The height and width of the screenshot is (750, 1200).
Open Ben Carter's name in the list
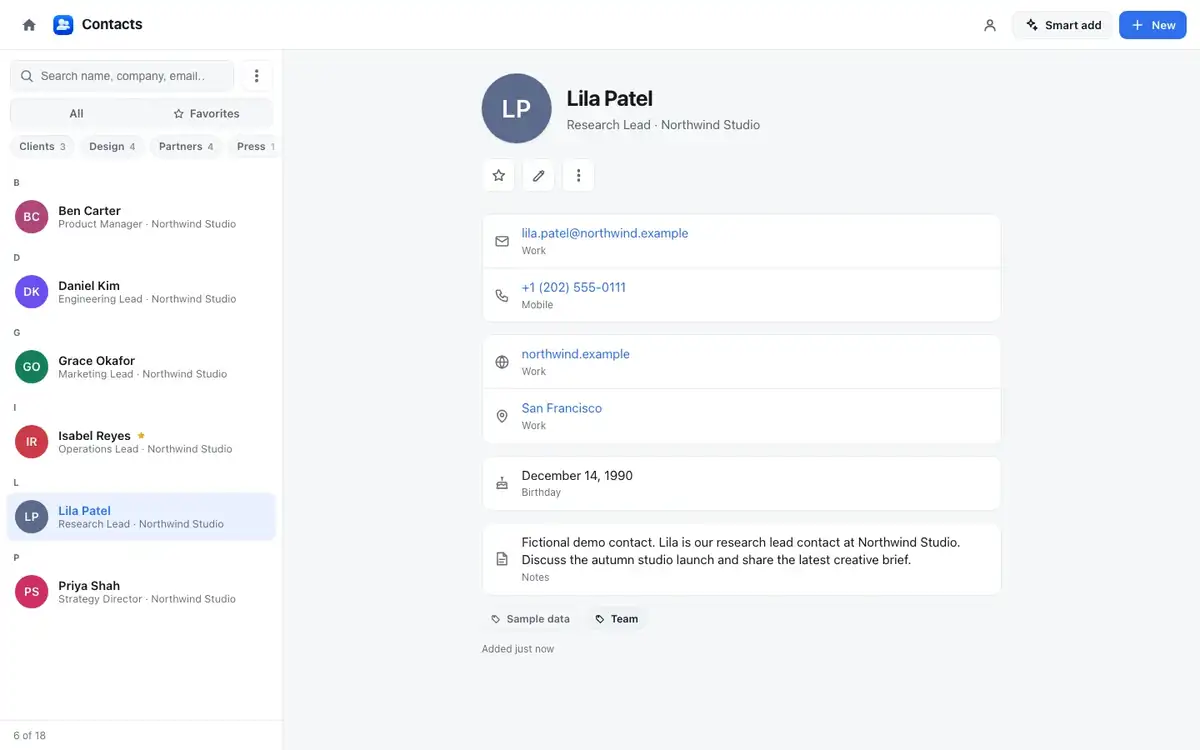89,211
